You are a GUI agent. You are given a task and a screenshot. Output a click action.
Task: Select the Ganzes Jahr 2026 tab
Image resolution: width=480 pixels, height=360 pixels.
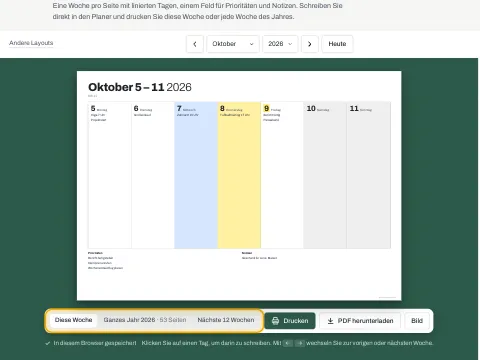click(145, 320)
